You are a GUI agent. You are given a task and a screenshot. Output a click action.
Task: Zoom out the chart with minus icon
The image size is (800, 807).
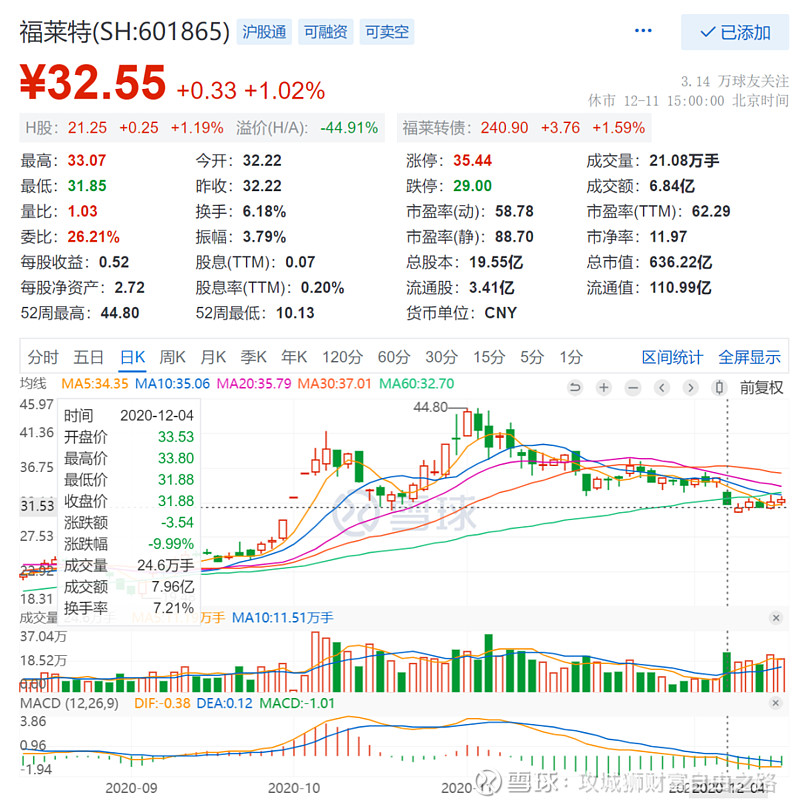[x=633, y=387]
